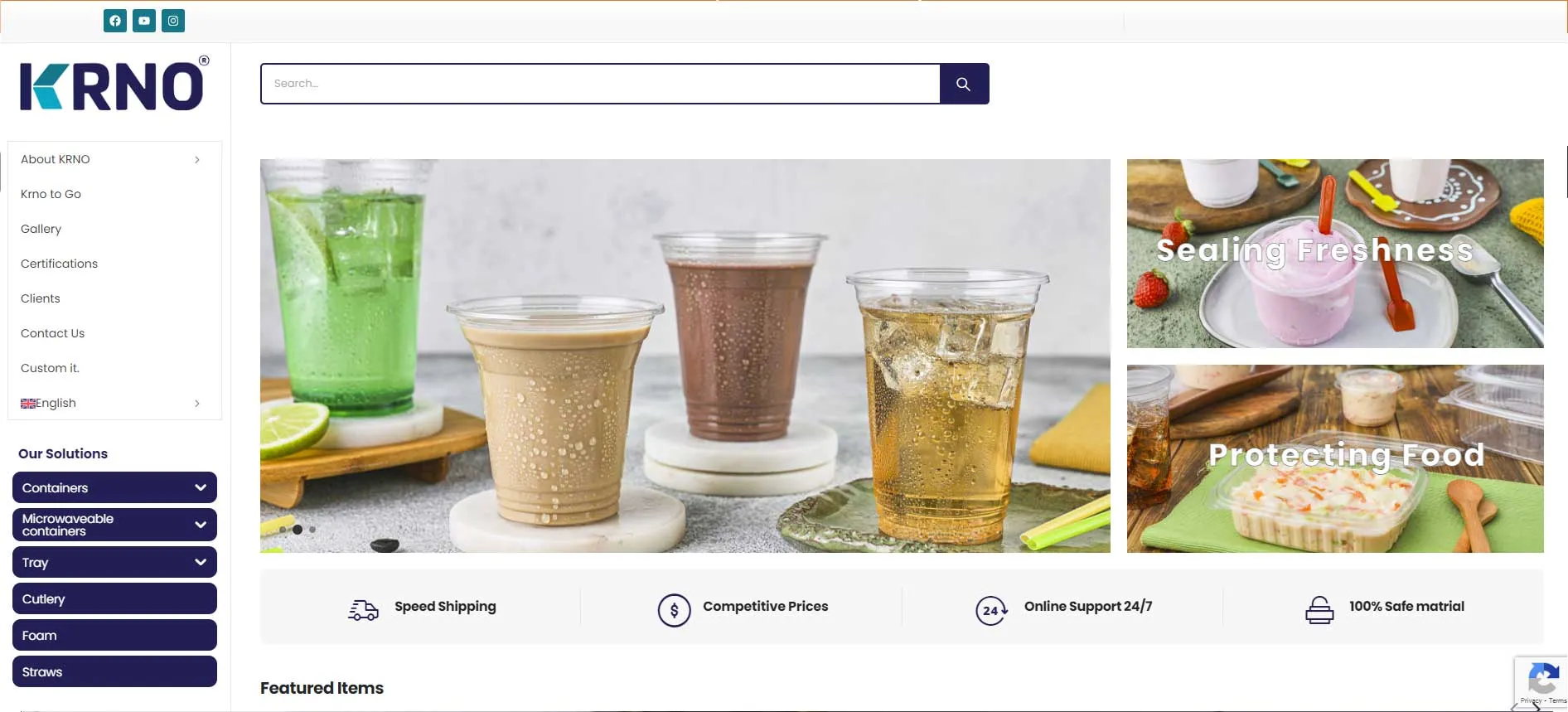Image resolution: width=1568 pixels, height=712 pixels.
Task: Click the Online Support 24 icon
Action: (x=991, y=611)
